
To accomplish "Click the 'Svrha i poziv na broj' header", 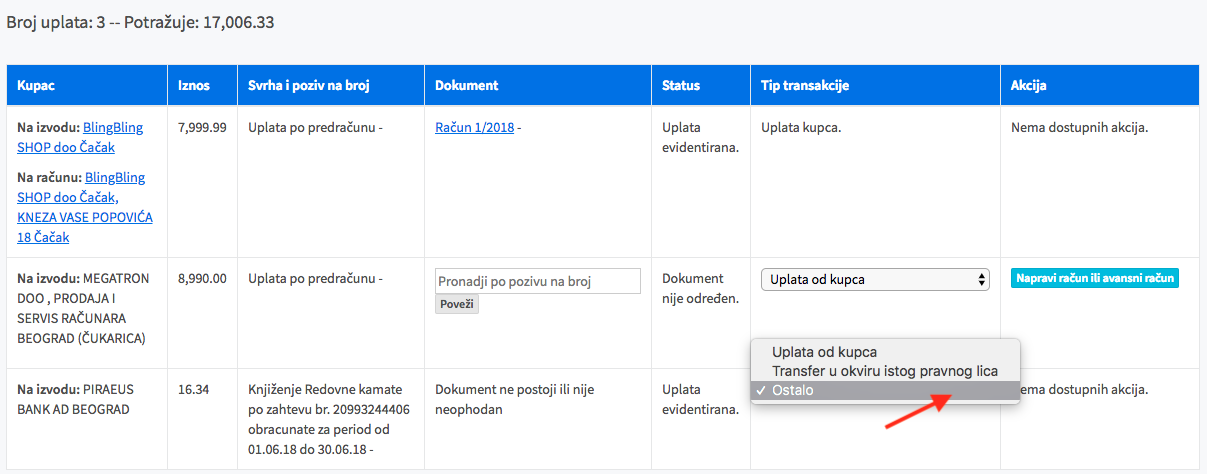I will click(x=309, y=86).
